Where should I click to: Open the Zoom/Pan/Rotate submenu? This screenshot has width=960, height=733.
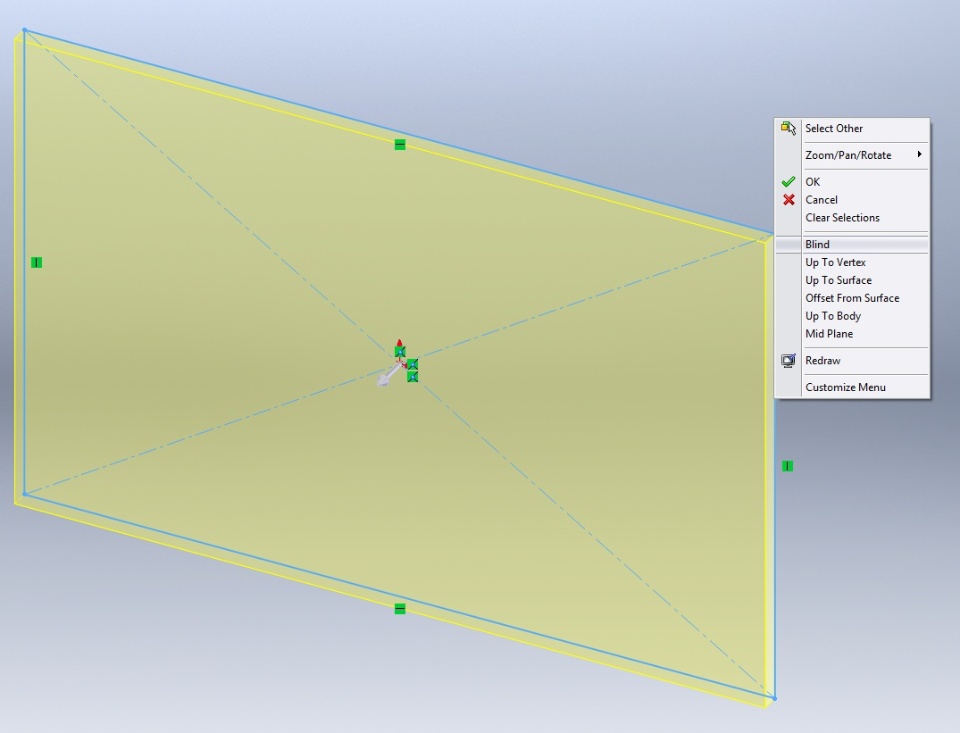852,155
